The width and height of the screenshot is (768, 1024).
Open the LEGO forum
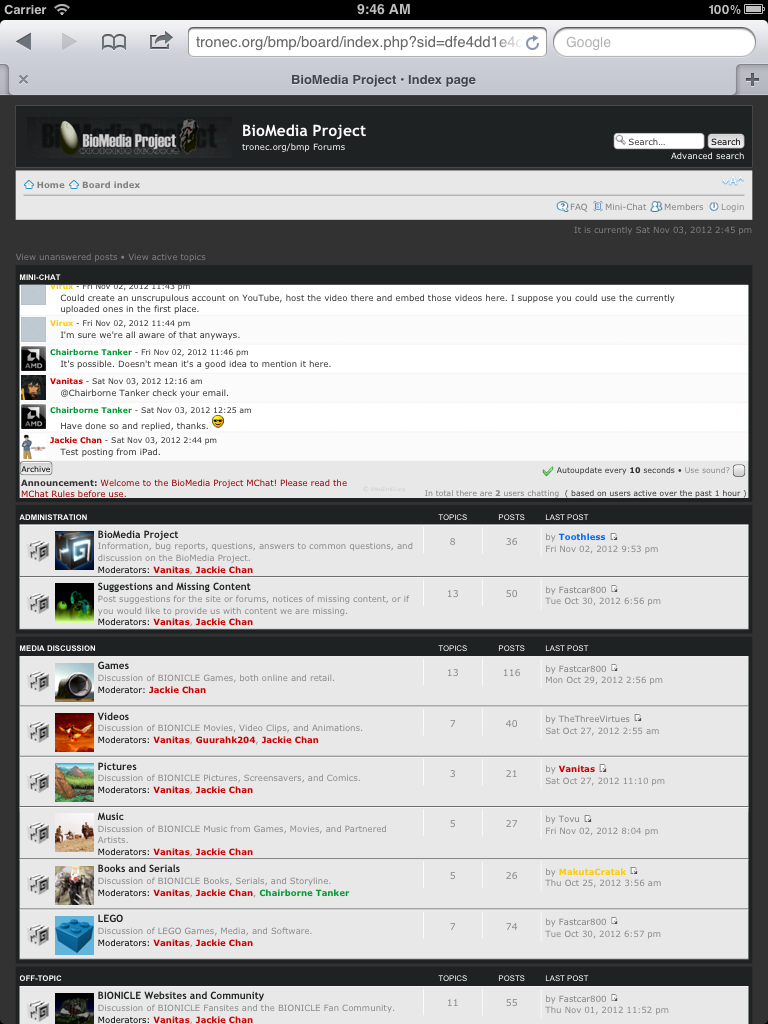[110, 918]
